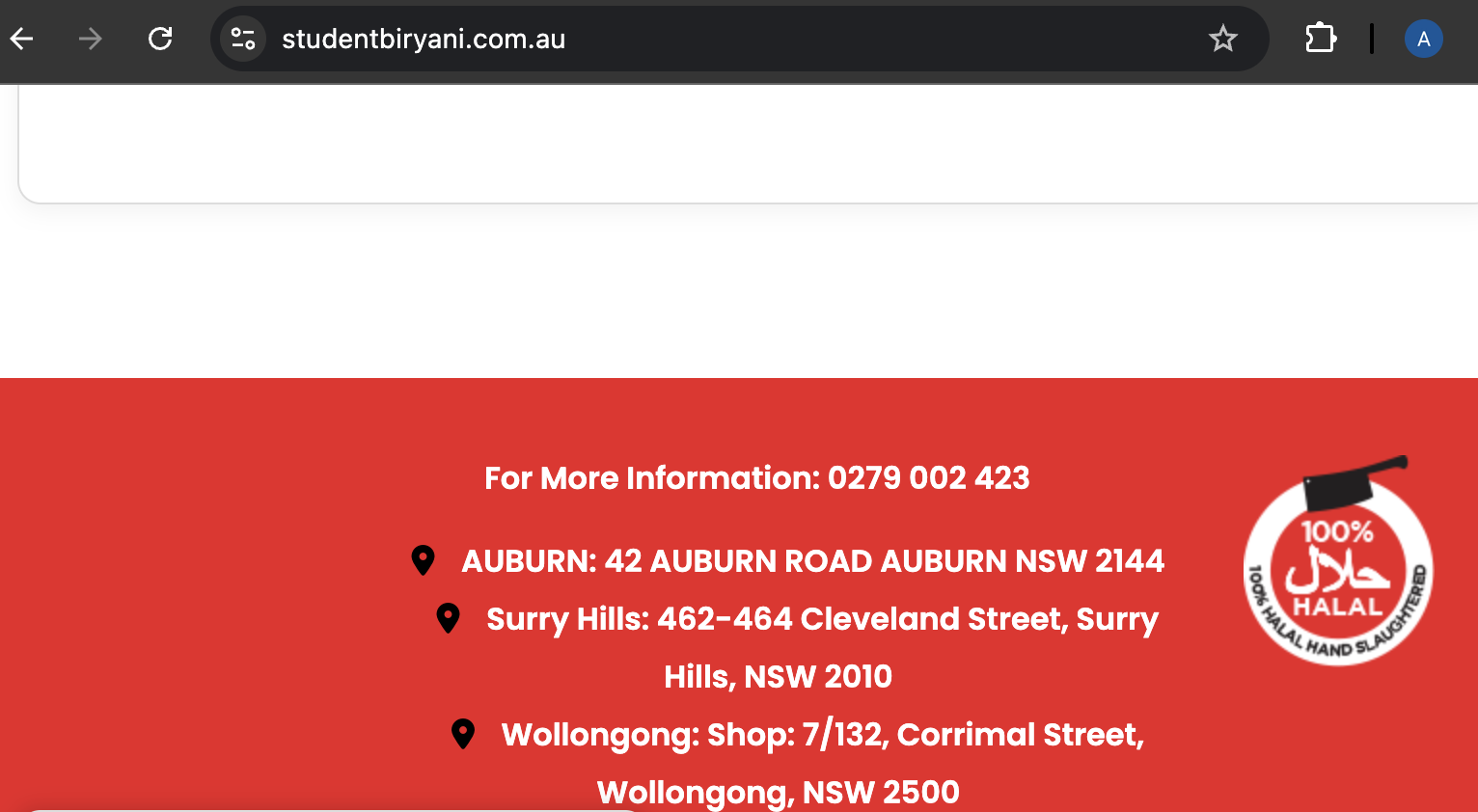Click the For More Information label
The image size is (1478, 812).
tap(652, 477)
